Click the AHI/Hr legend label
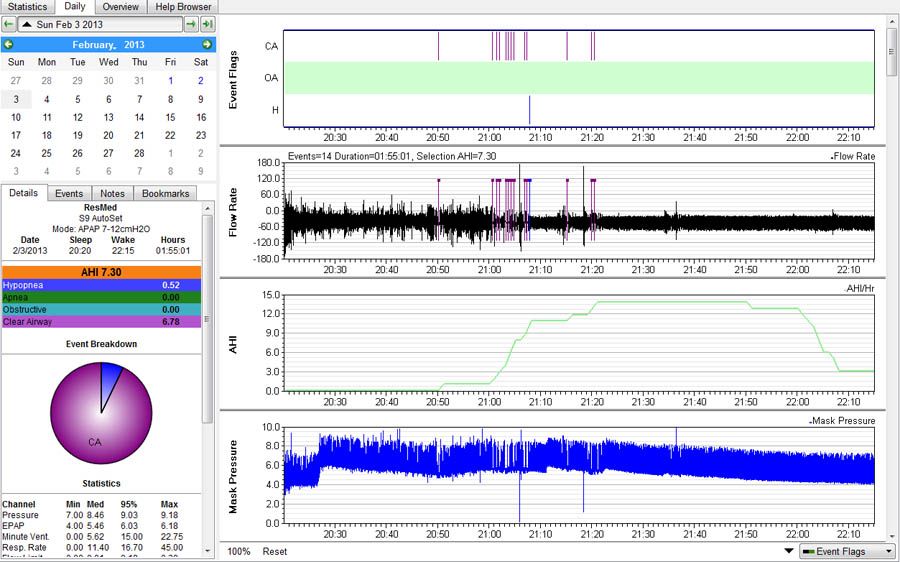900x562 pixels. pyautogui.click(x=860, y=289)
